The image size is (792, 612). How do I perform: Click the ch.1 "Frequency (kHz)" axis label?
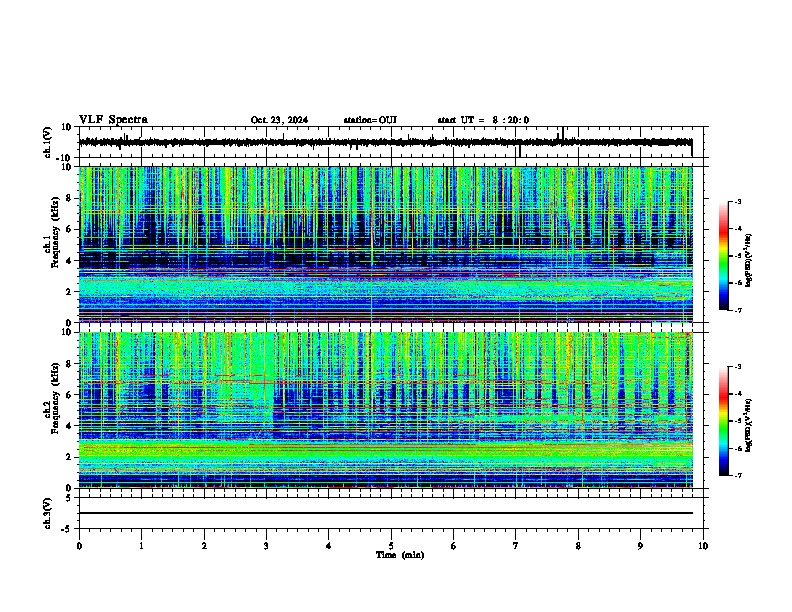(55, 232)
